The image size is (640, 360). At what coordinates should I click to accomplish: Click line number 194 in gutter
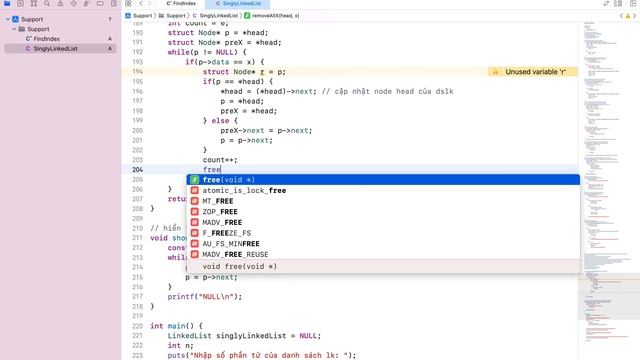pyautogui.click(x=138, y=72)
